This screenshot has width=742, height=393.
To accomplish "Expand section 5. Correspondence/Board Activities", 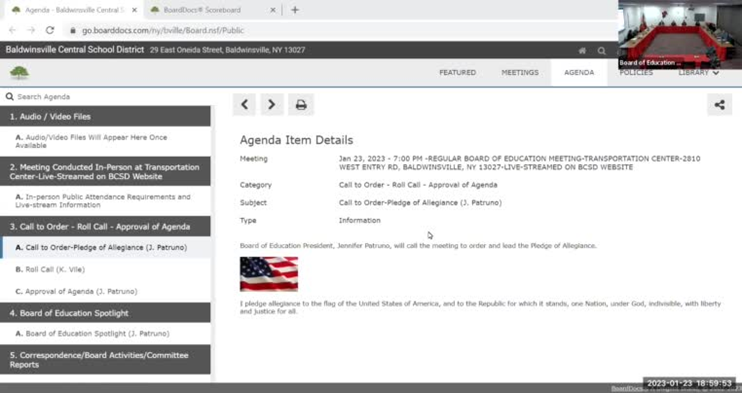I will click(x=105, y=360).
